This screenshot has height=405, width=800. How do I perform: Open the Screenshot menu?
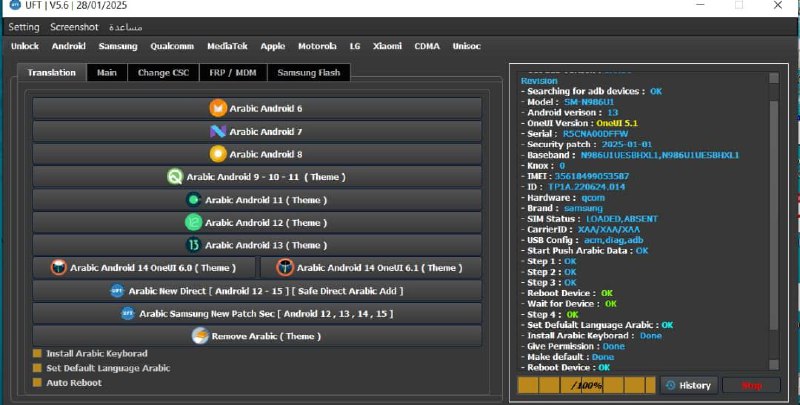point(74,27)
